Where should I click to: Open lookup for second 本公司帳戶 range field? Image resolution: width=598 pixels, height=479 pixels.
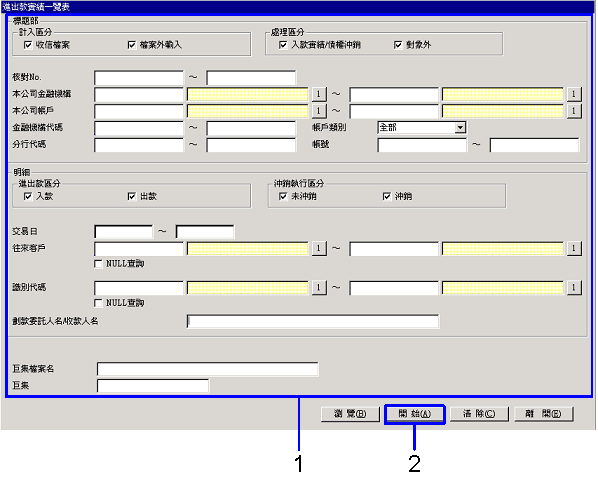tap(574, 111)
